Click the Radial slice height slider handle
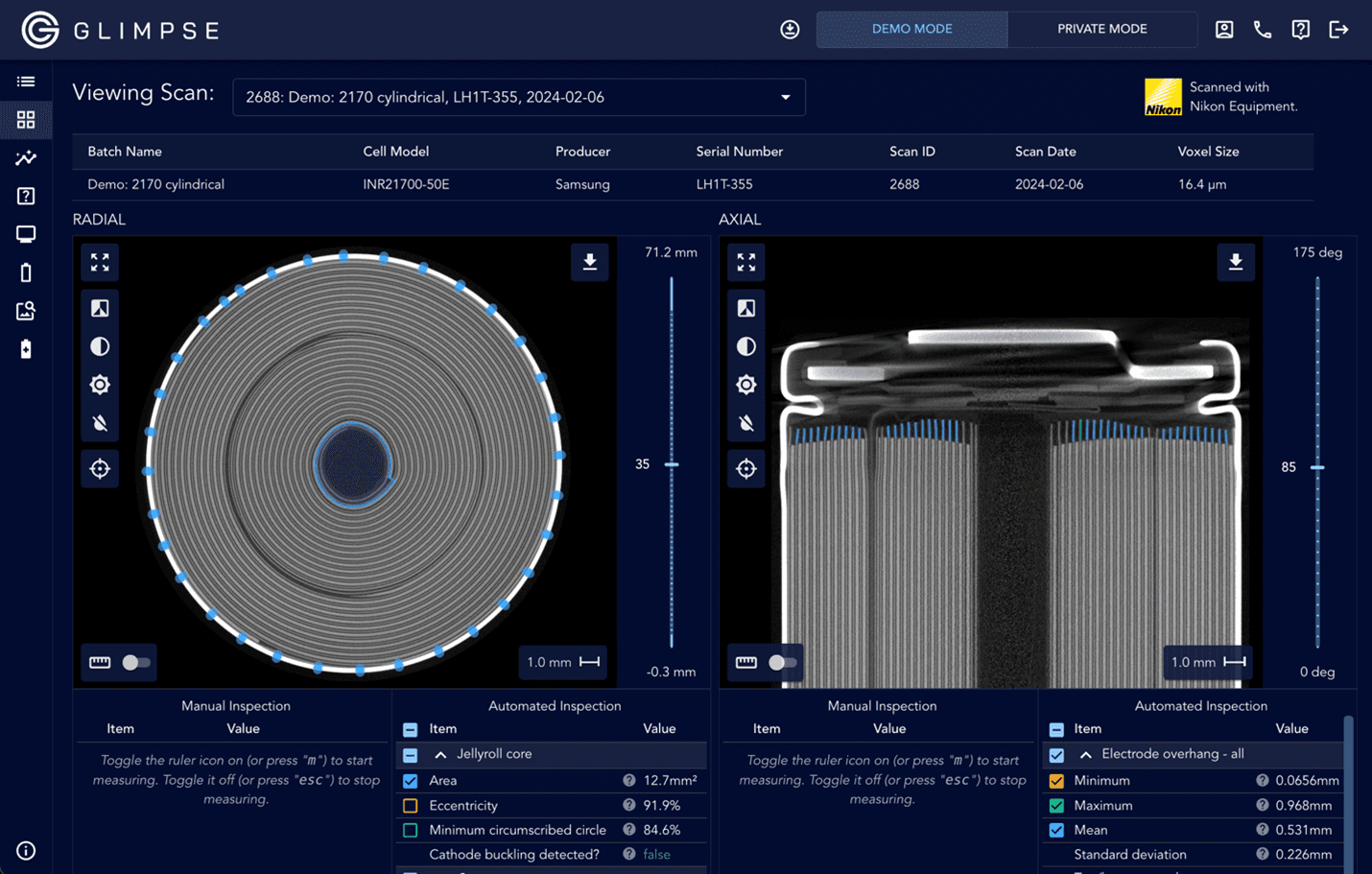The height and width of the screenshot is (874, 1372). [x=672, y=464]
